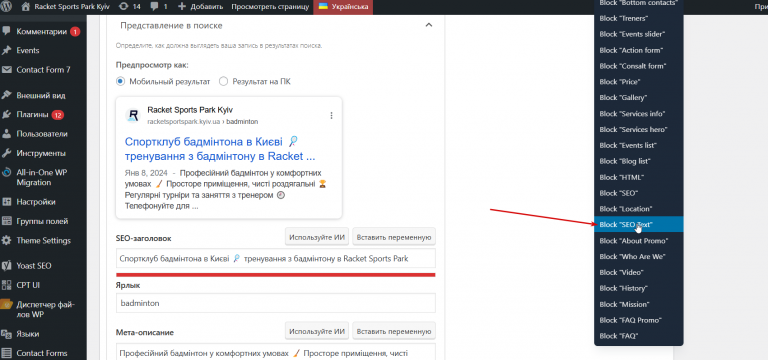Click into the Мета-описание text field
The image size is (768, 360).
click(276, 352)
